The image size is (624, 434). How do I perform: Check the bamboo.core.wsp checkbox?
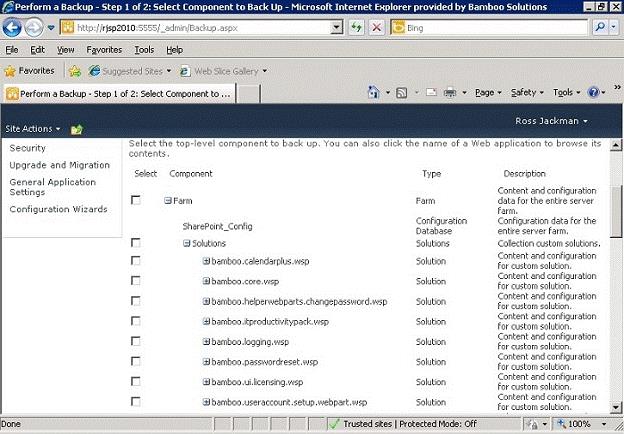click(136, 281)
